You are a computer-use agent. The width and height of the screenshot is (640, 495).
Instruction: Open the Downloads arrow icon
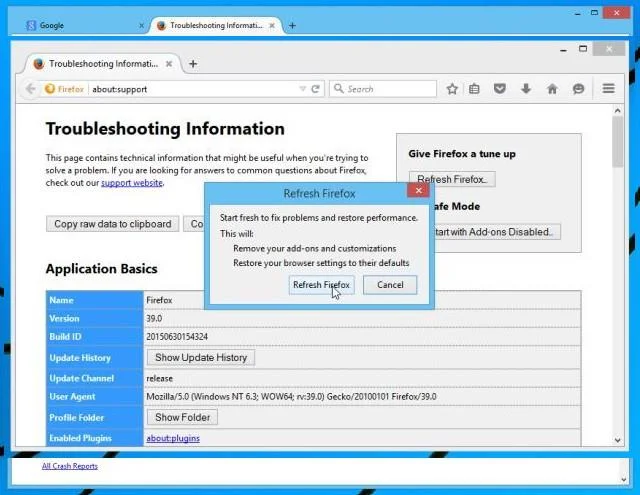[x=526, y=89]
